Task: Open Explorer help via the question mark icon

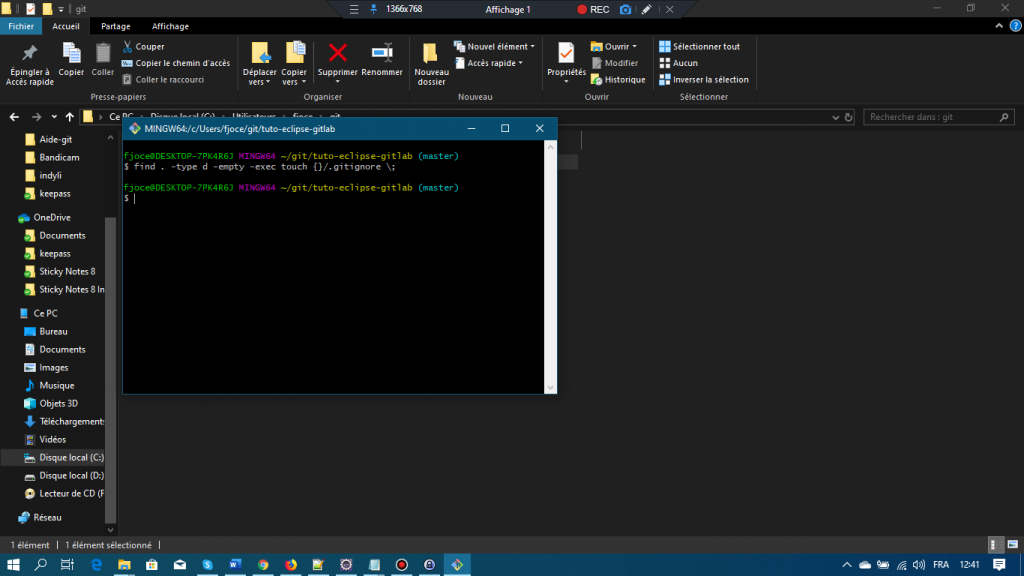Action: pyautogui.click(x=1016, y=26)
